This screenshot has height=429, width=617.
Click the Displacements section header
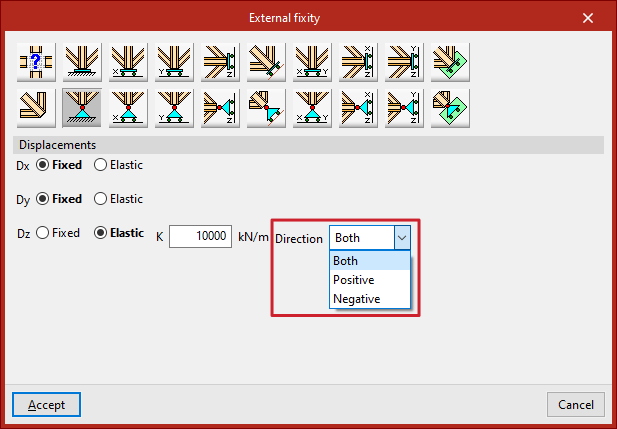(308, 145)
